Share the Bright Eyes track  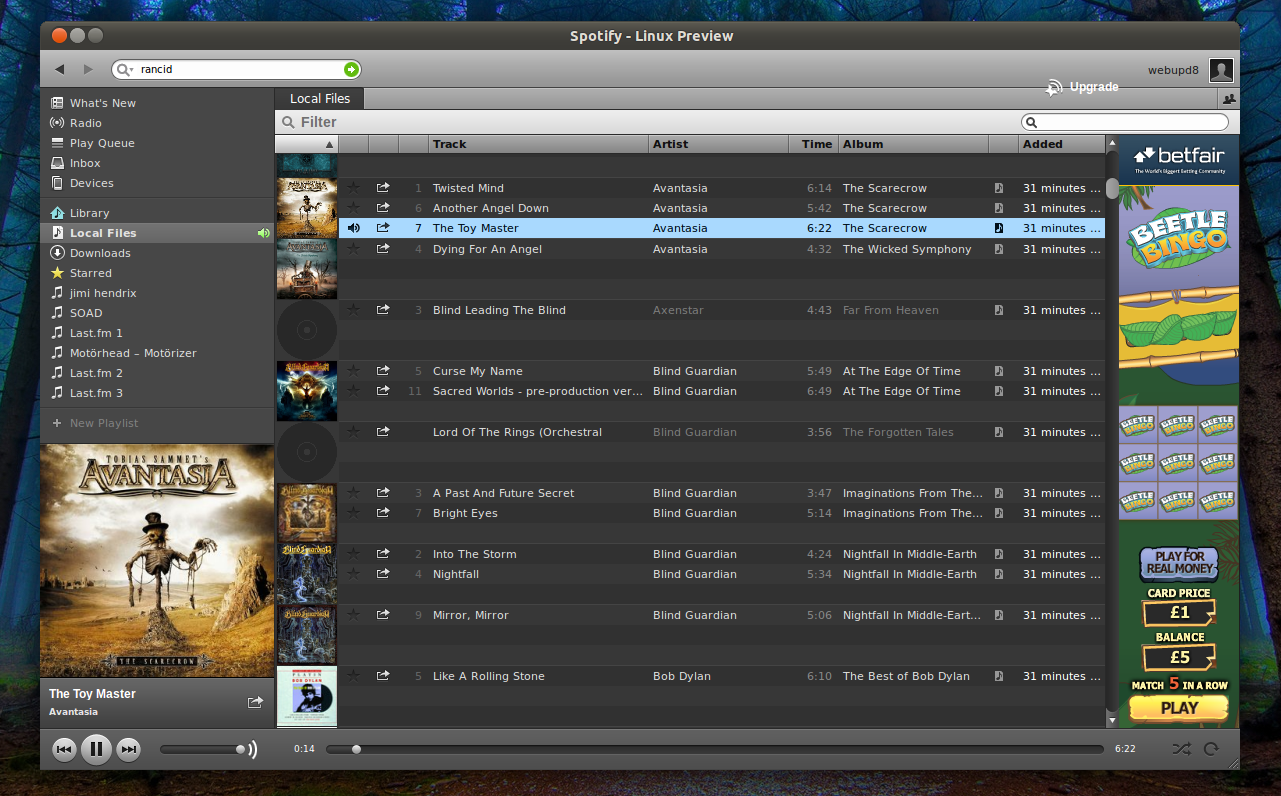(383, 513)
